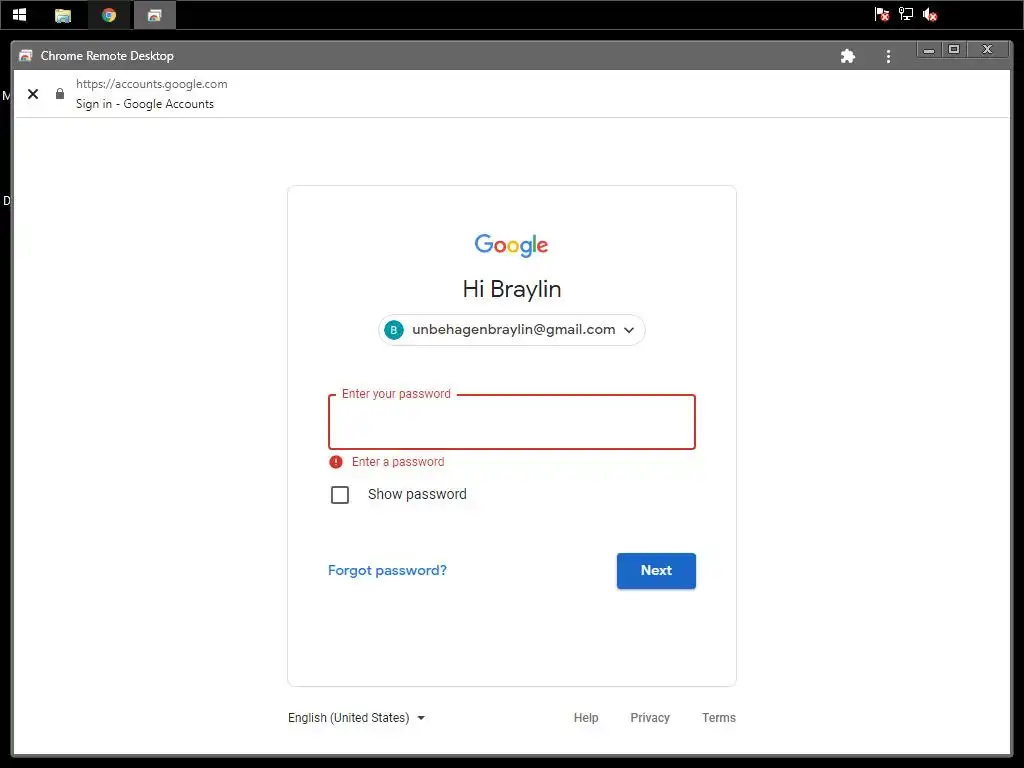The height and width of the screenshot is (768, 1024).
Task: Open the extensions puzzle piece icon
Action: coord(848,56)
